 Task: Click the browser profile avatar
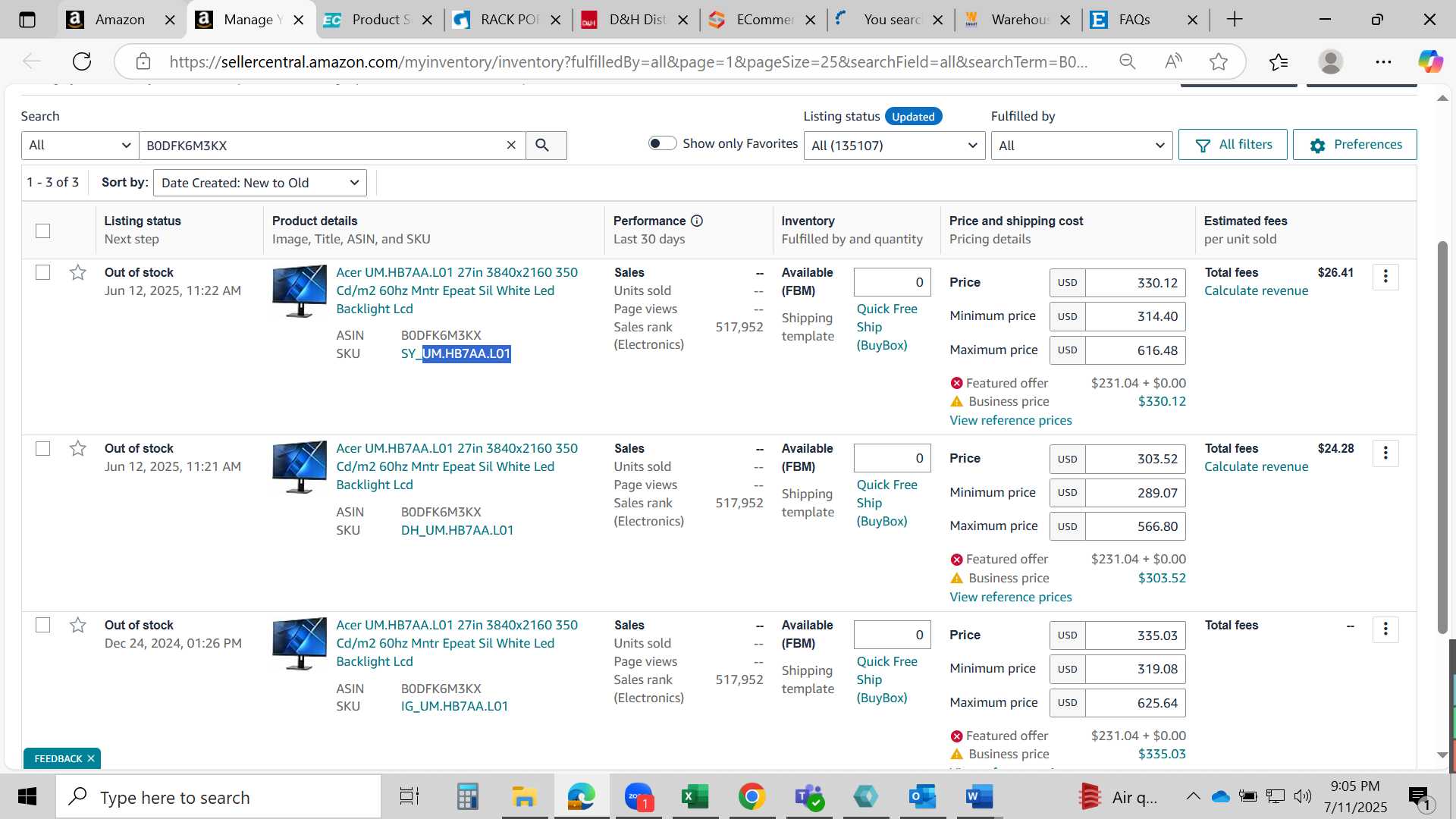[1331, 61]
